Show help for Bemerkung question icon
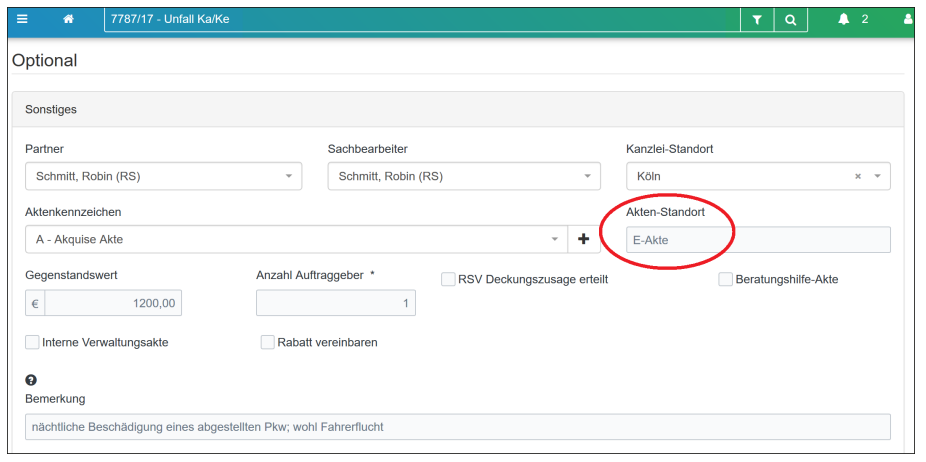Viewport: 926px width, 462px height. pos(31,380)
